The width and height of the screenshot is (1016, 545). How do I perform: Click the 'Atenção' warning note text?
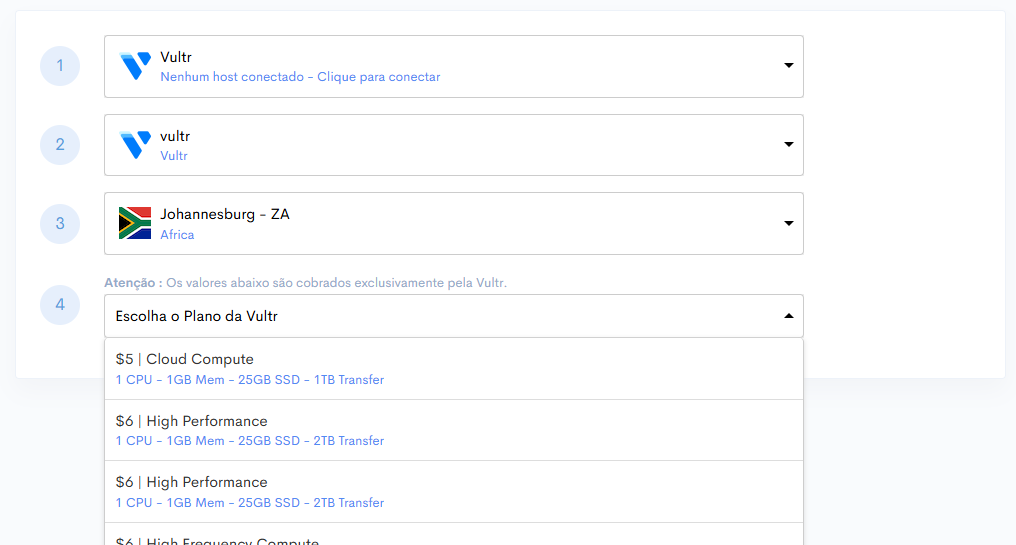coord(305,283)
